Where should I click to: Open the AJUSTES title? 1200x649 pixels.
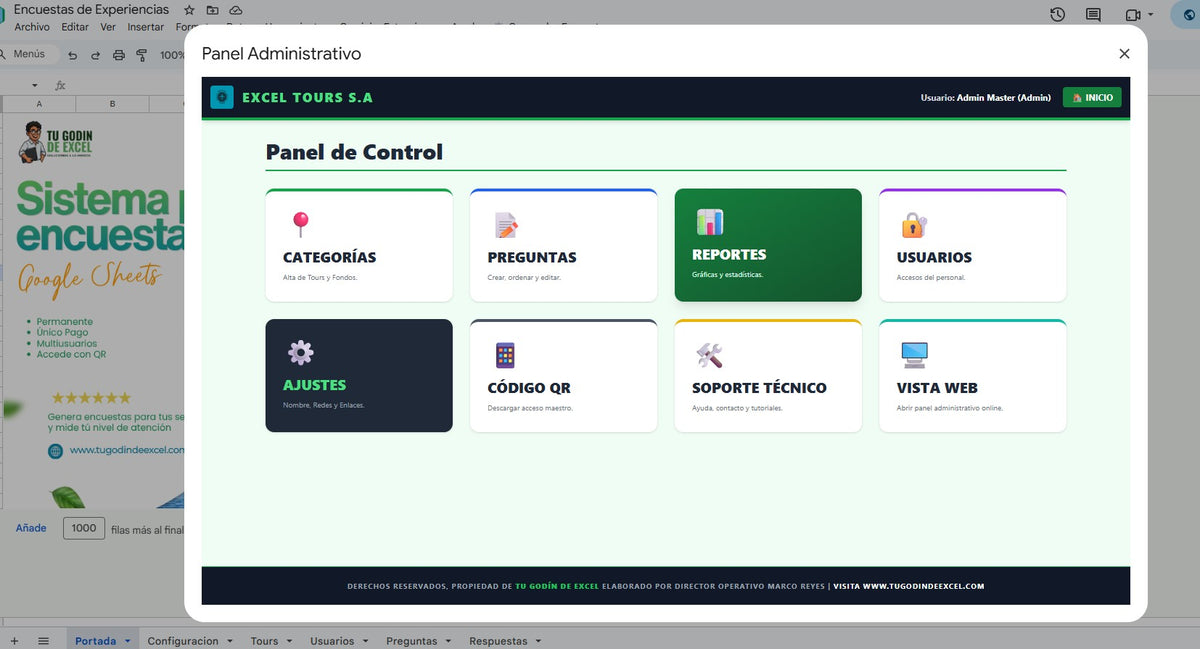point(314,385)
